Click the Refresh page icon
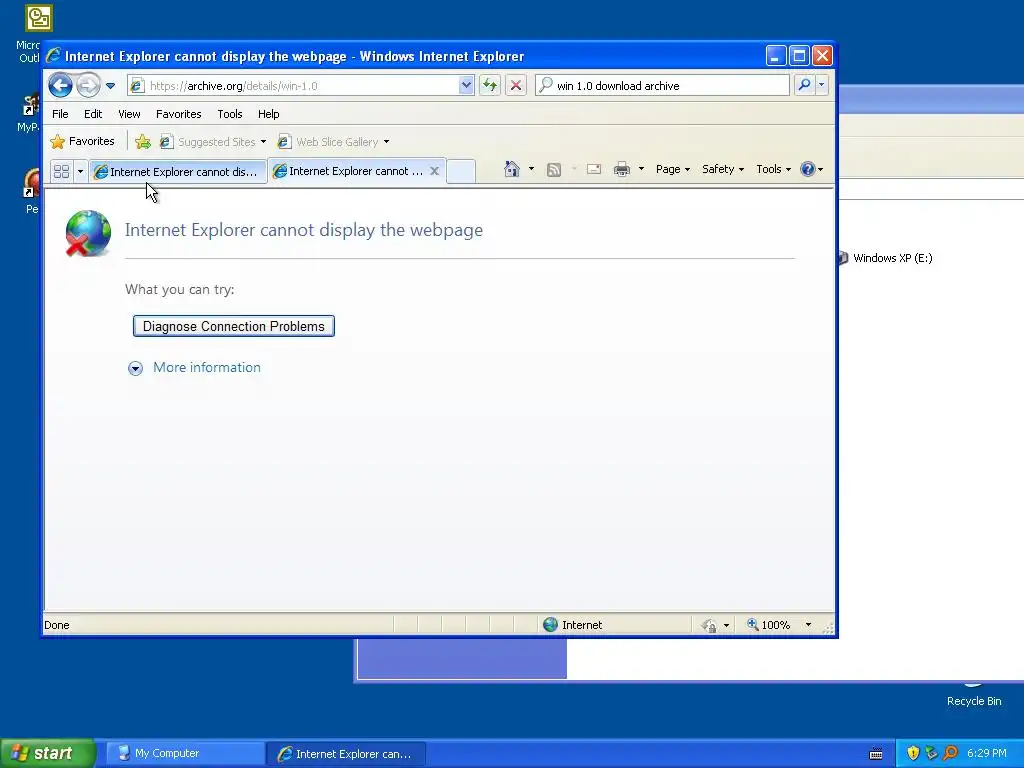 coord(490,86)
